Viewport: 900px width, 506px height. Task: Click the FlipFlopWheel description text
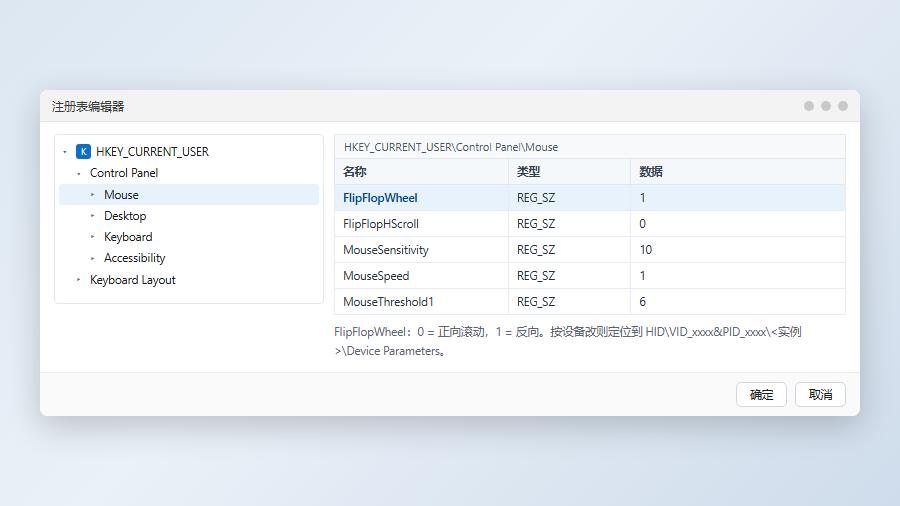tap(568, 341)
